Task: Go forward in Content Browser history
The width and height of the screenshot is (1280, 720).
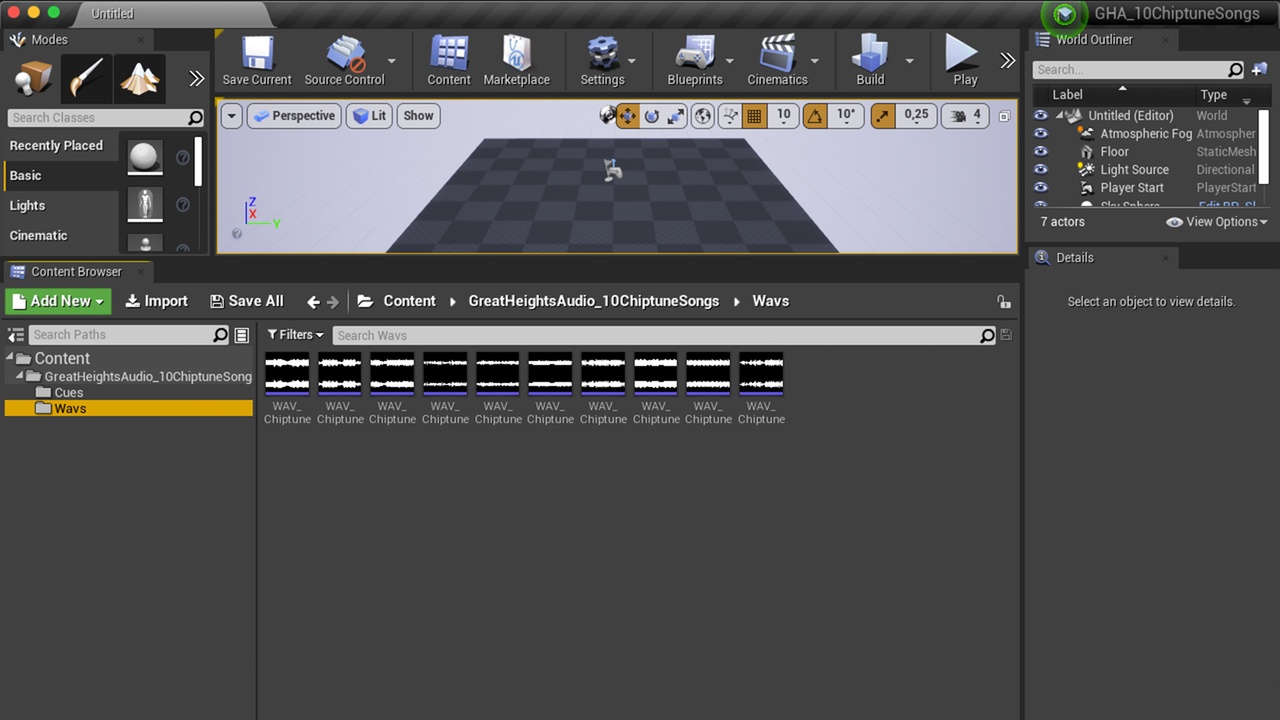Action: coord(333,301)
